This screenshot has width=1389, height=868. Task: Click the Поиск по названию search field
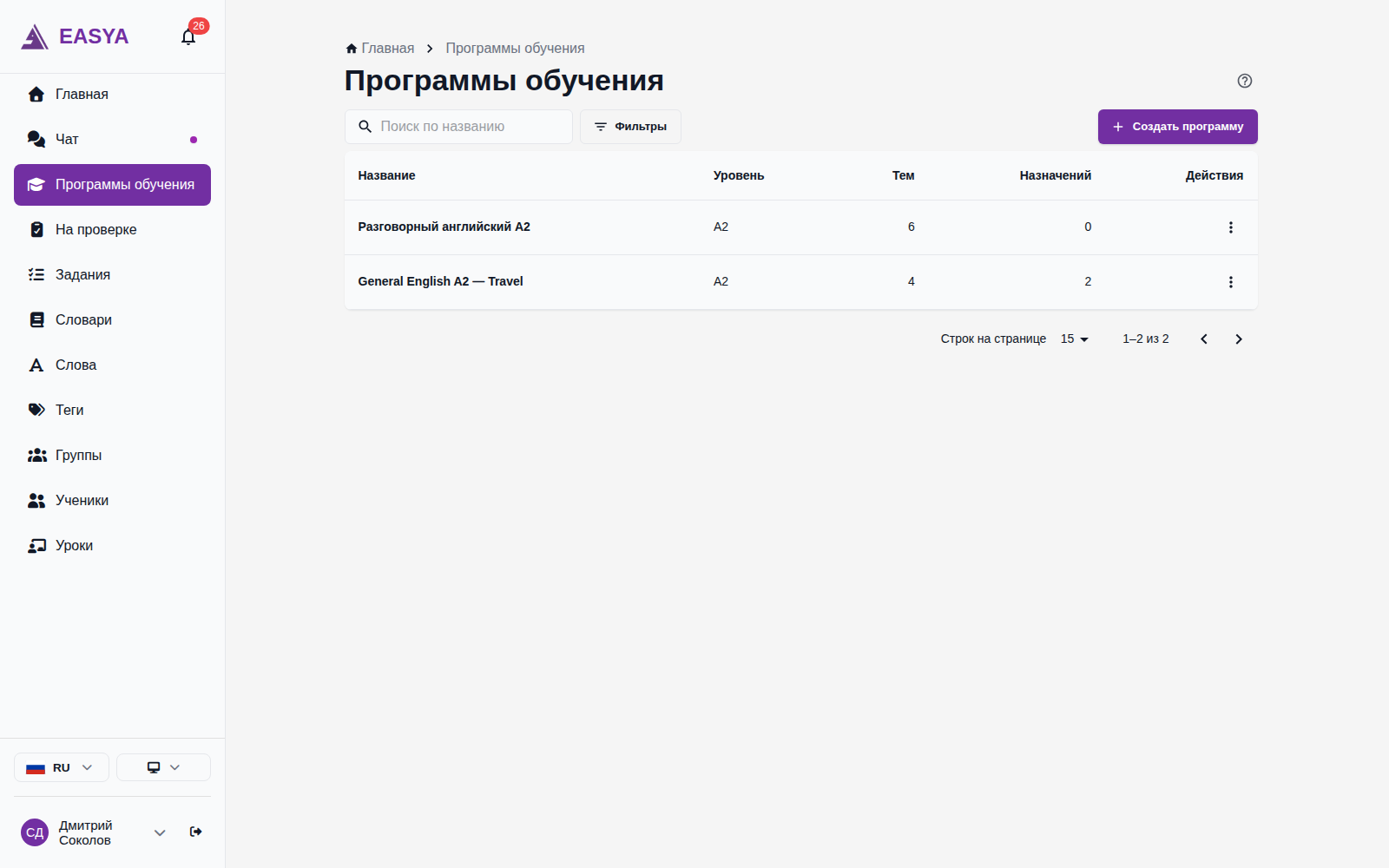[x=458, y=127]
